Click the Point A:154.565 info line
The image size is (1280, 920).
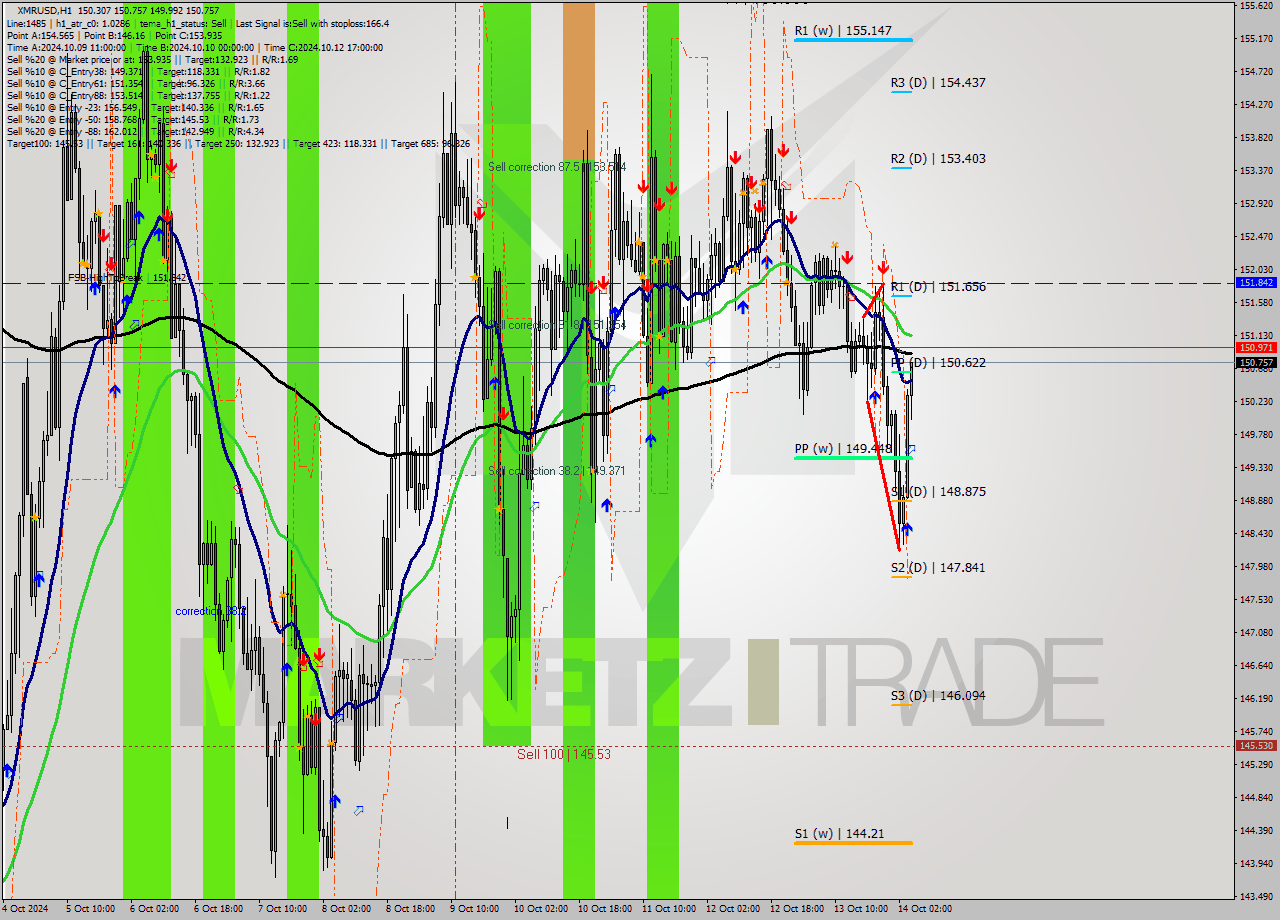pos(114,35)
